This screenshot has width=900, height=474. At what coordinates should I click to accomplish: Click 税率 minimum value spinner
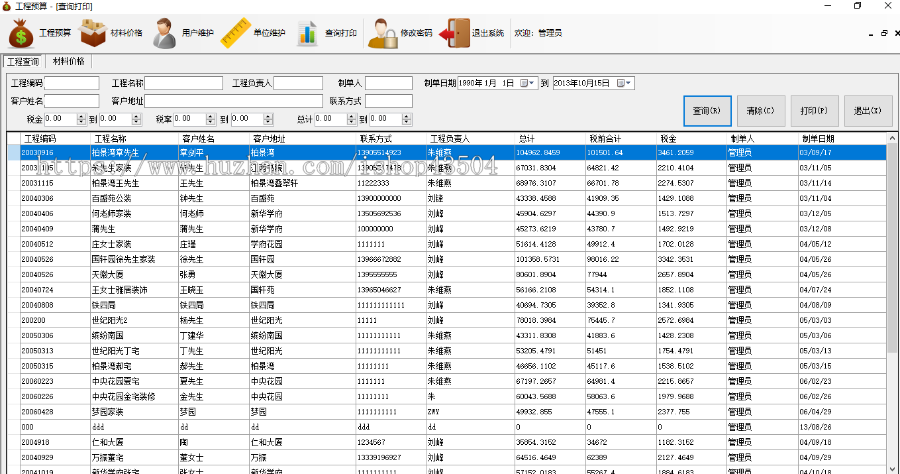pyautogui.click(x=211, y=119)
